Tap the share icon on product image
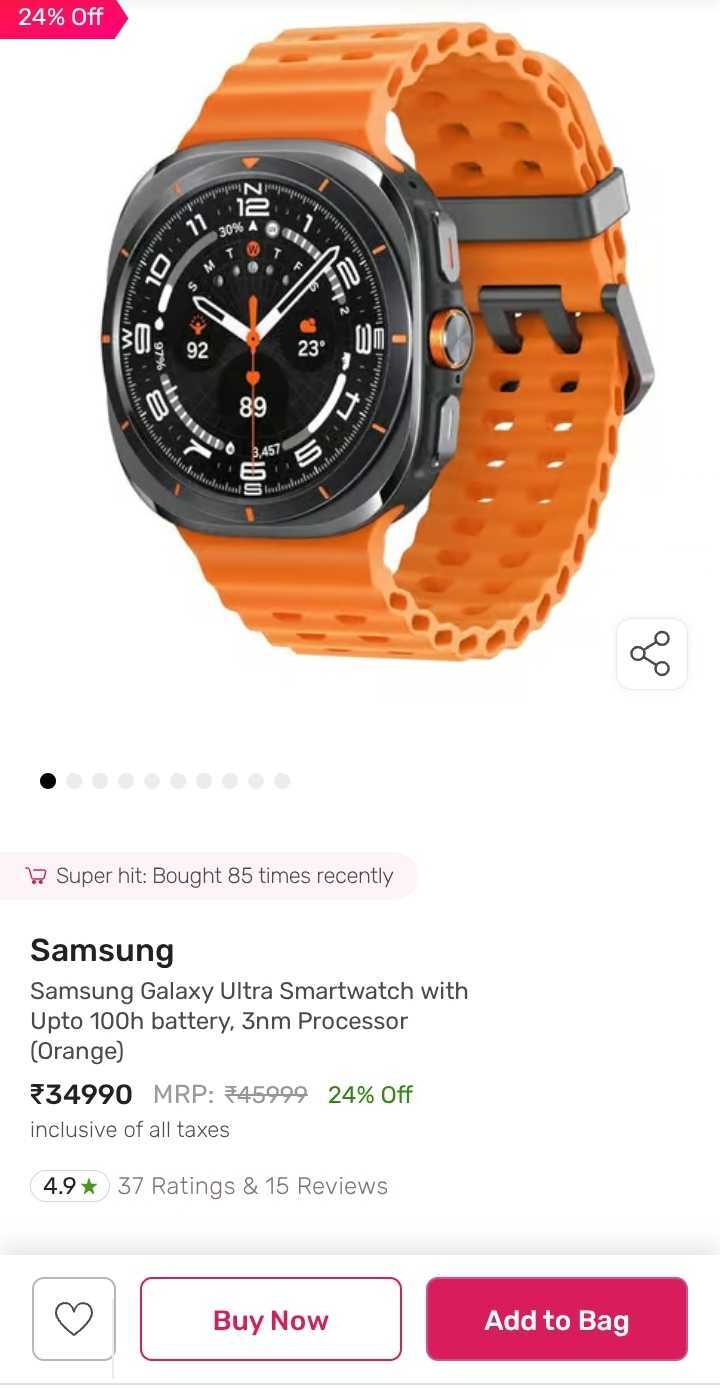The height and width of the screenshot is (1388, 720). 651,654
